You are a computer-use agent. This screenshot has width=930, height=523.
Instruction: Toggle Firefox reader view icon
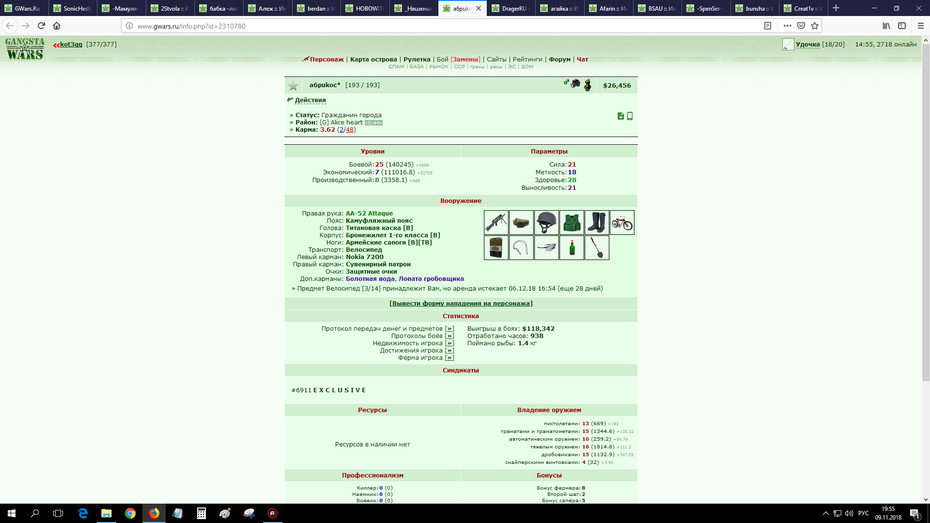(x=767, y=25)
